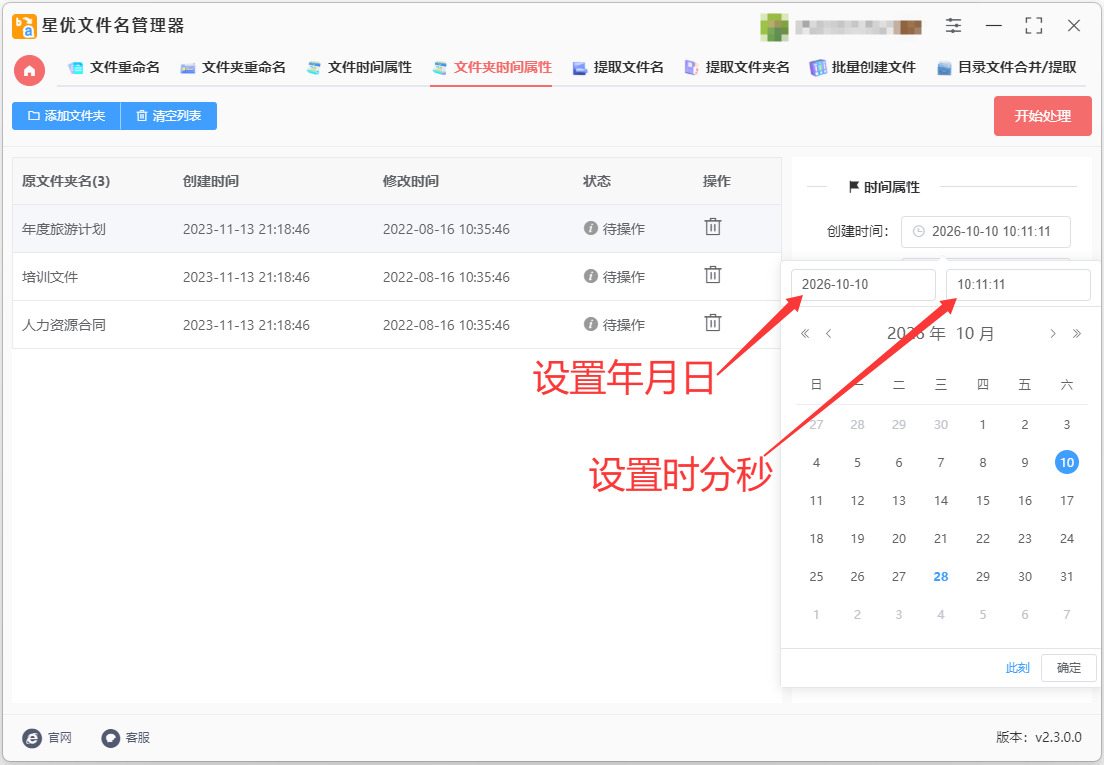The width and height of the screenshot is (1104, 765).
Task: Choose day 20 in the calendar
Action: tap(899, 538)
